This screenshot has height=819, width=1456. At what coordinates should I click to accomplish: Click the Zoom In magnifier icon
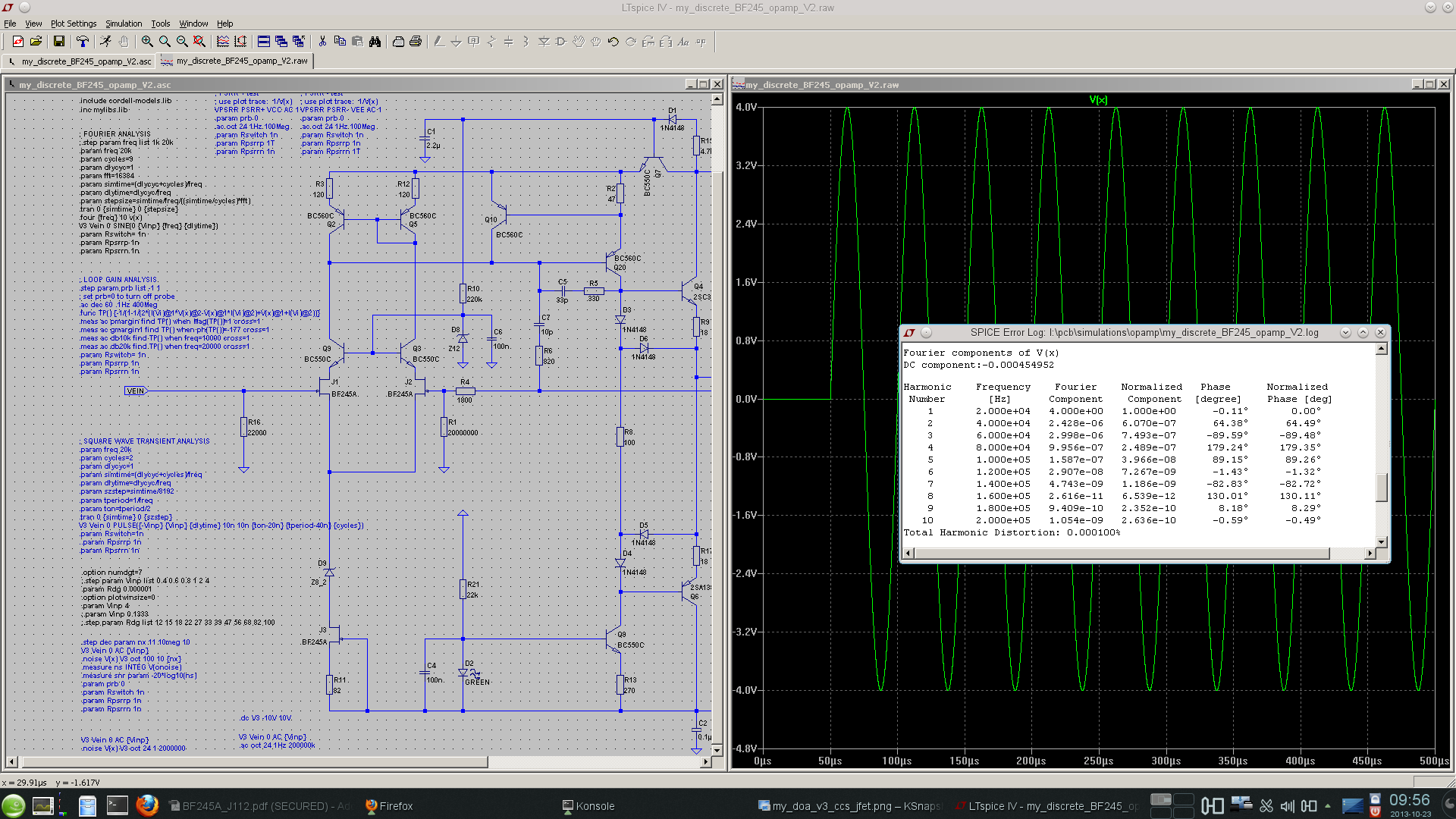pos(147,42)
